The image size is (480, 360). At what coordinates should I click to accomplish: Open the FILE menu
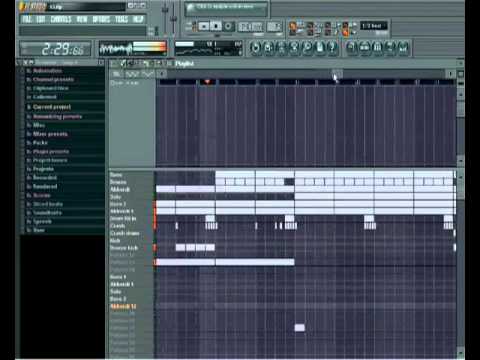click(27, 20)
